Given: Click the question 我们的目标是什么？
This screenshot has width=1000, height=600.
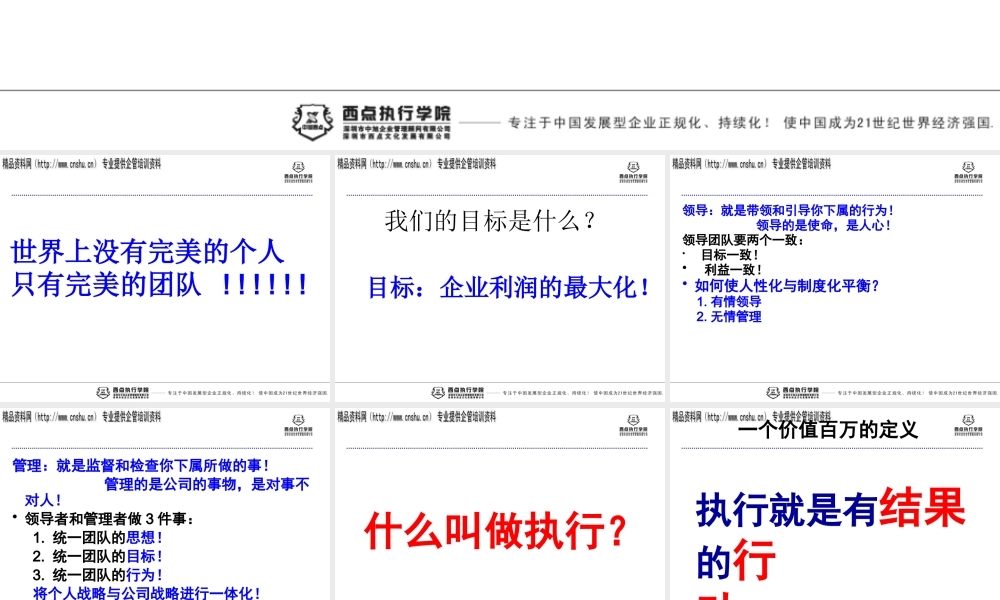Looking at the screenshot, I should (490, 221).
